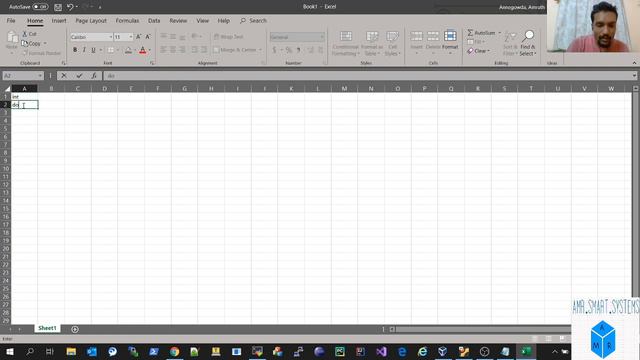Click the horizontal scrollbar track
Image resolution: width=640 pixels, height=360 pixels.
pyautogui.click(x=483, y=329)
